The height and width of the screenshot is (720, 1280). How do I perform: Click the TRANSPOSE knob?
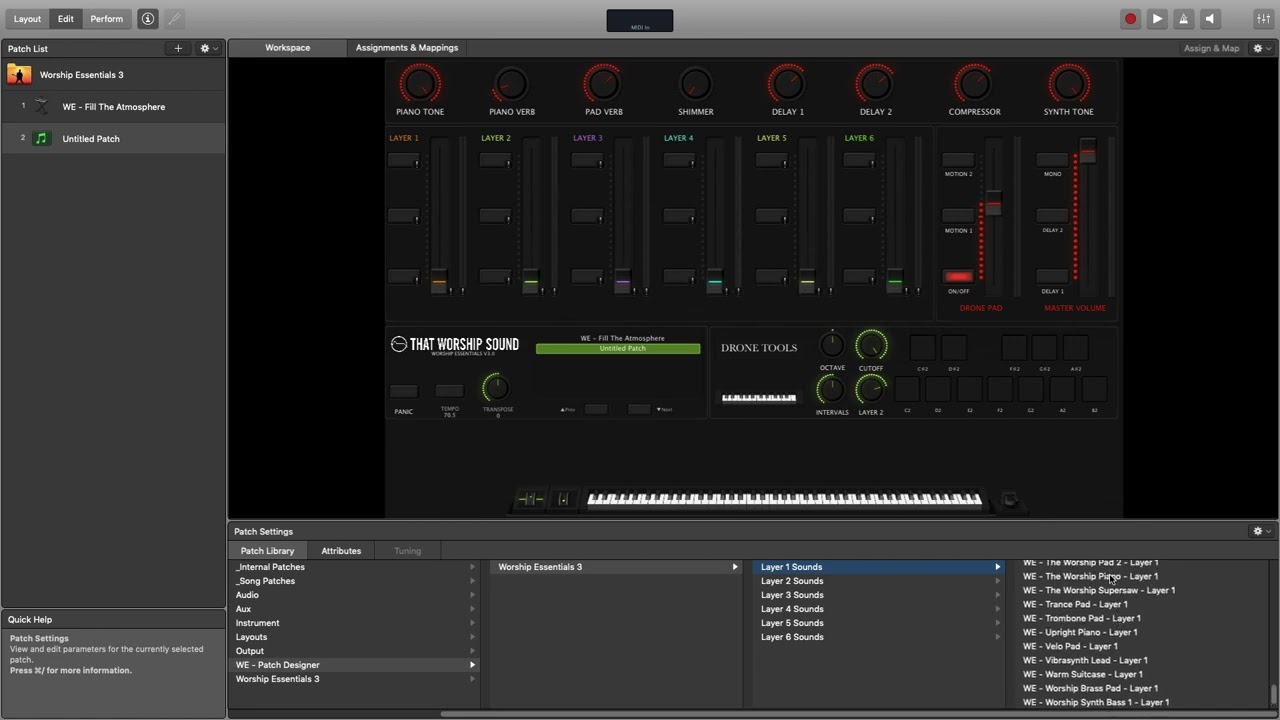496,388
